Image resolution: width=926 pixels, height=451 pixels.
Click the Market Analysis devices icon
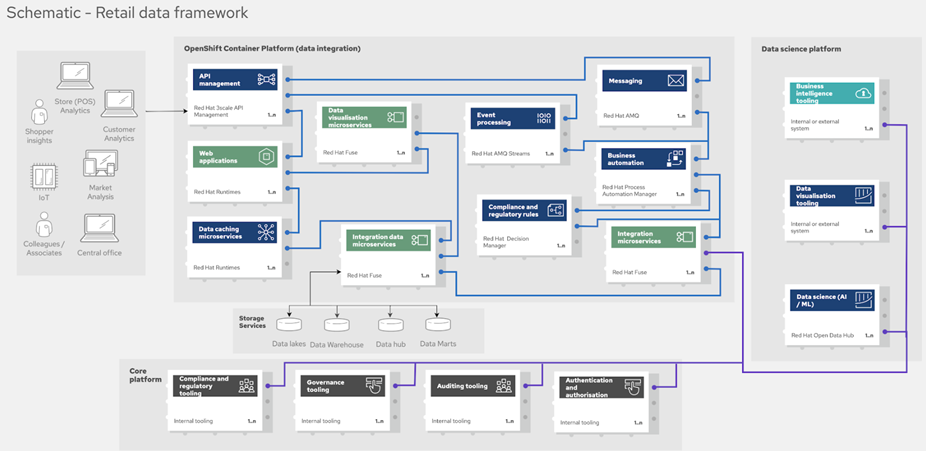pyautogui.click(x=100, y=164)
